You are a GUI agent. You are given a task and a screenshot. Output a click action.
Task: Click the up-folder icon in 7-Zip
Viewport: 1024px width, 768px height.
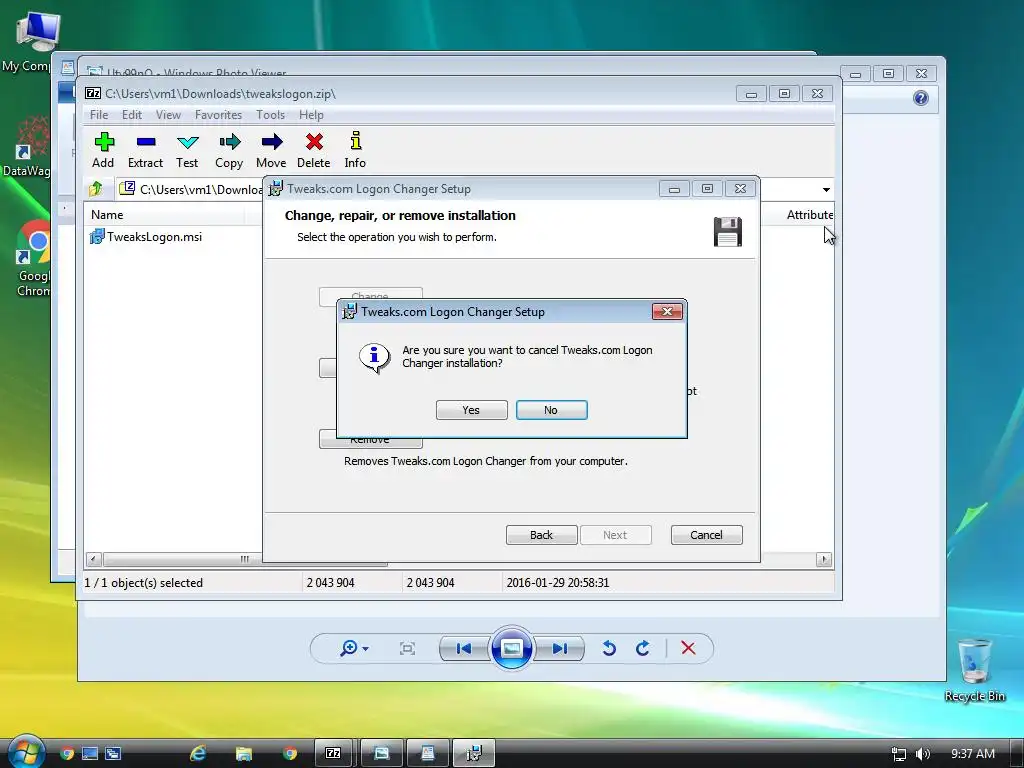coord(96,189)
